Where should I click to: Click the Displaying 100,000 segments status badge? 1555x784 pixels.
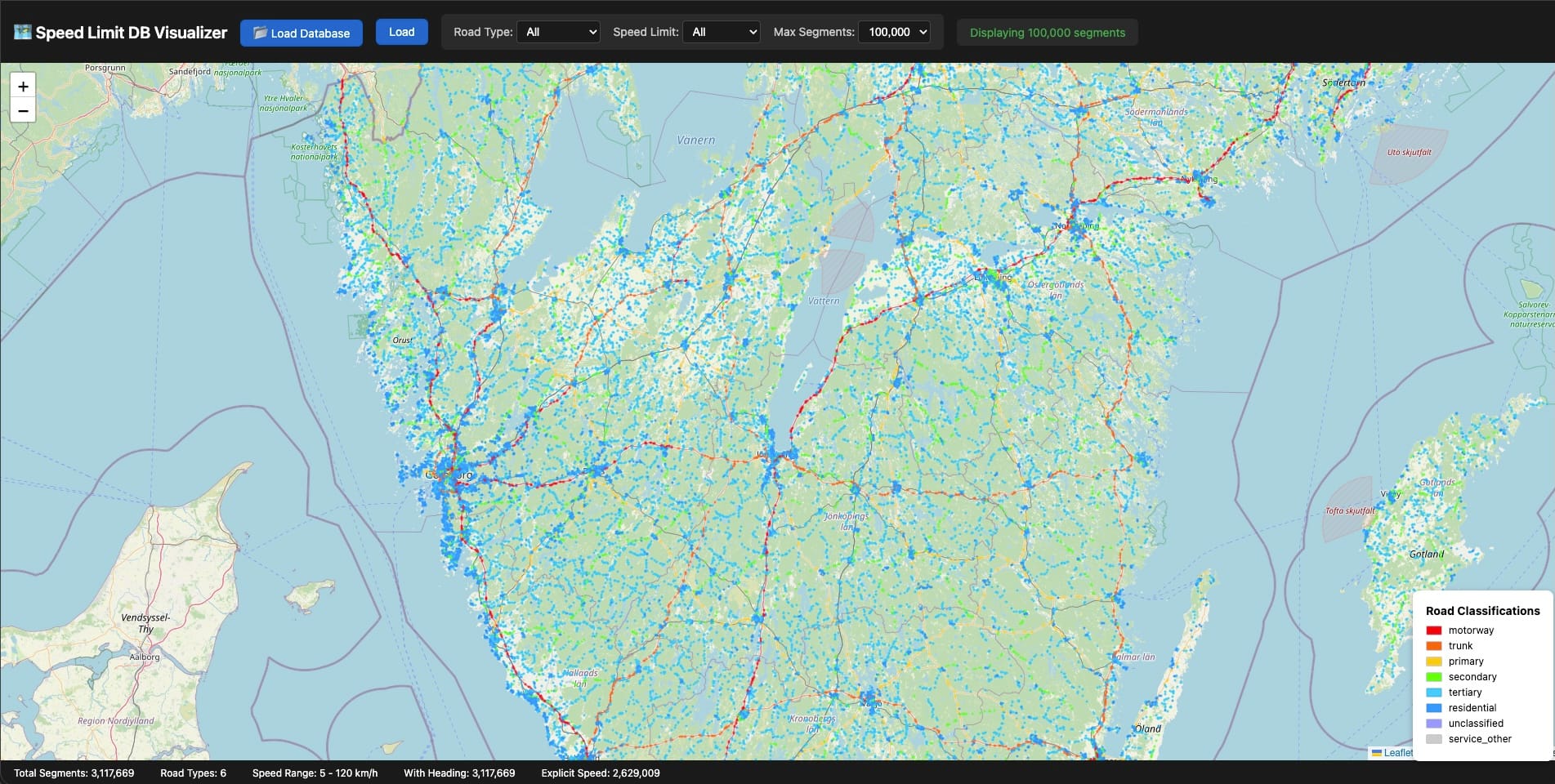1047,33
